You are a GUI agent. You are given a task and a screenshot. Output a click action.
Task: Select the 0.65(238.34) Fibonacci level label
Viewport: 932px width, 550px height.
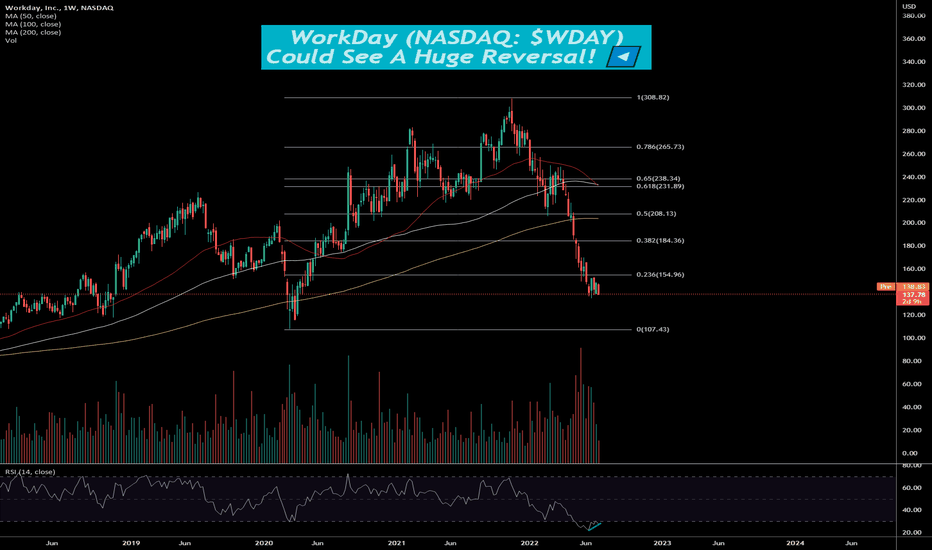coord(658,178)
